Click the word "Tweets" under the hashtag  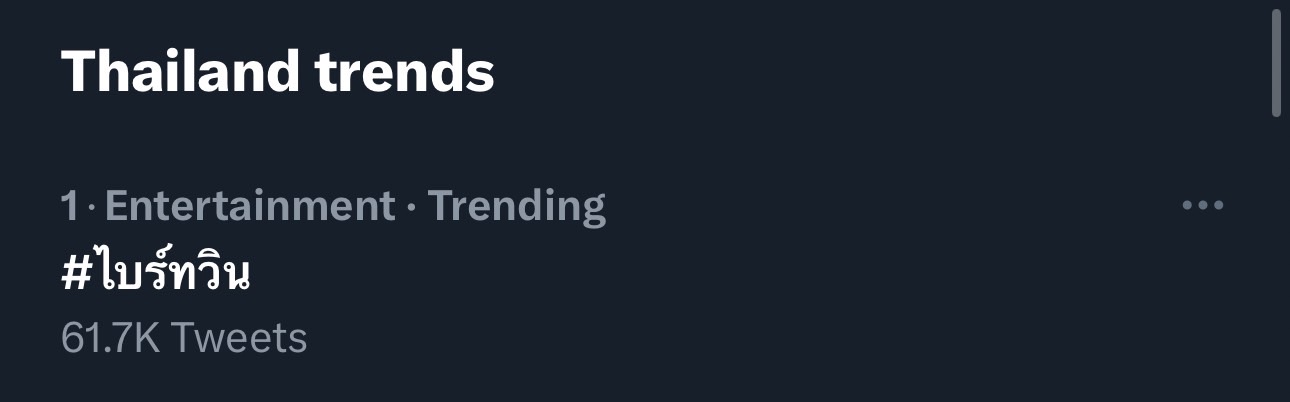[x=239, y=338]
